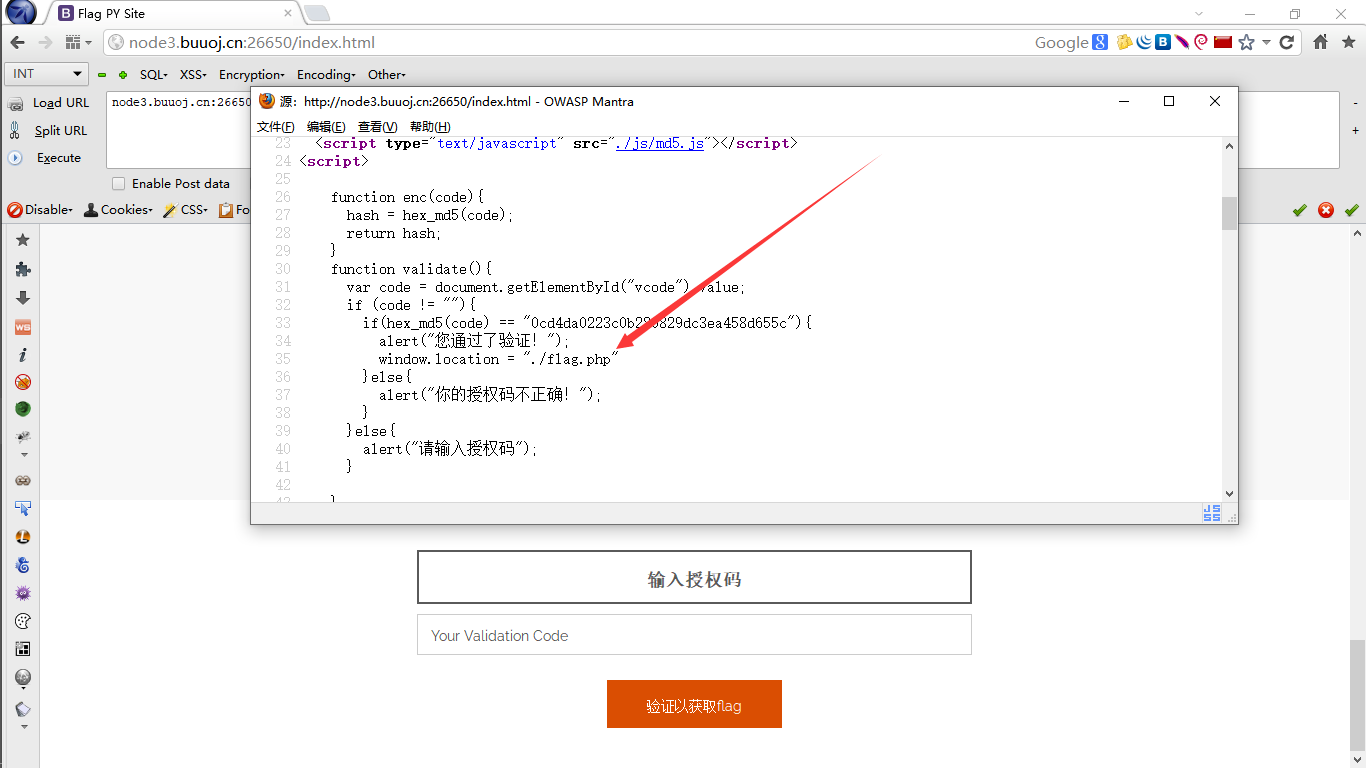Click the sidebar info i icon

pos(23,355)
